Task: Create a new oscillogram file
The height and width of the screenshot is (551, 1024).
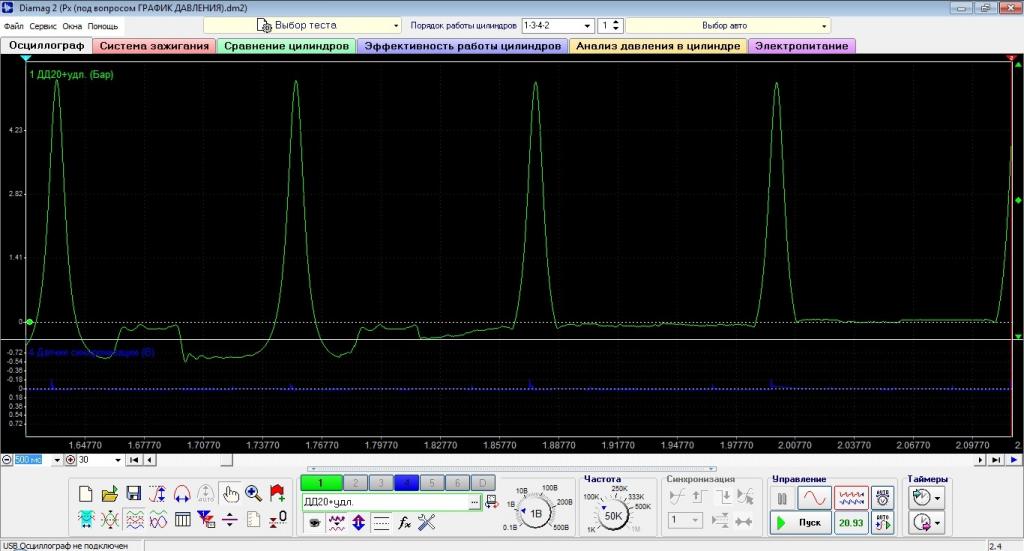Action: click(86, 494)
